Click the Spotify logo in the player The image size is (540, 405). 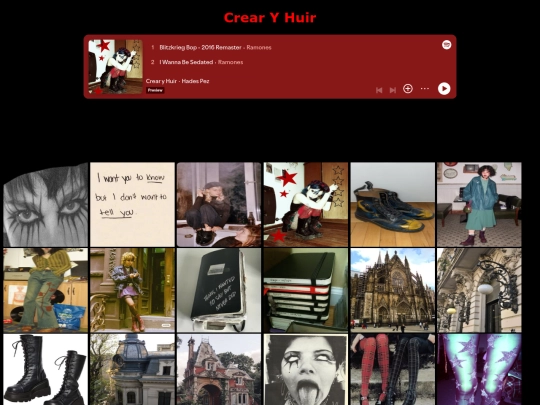[x=446, y=45]
